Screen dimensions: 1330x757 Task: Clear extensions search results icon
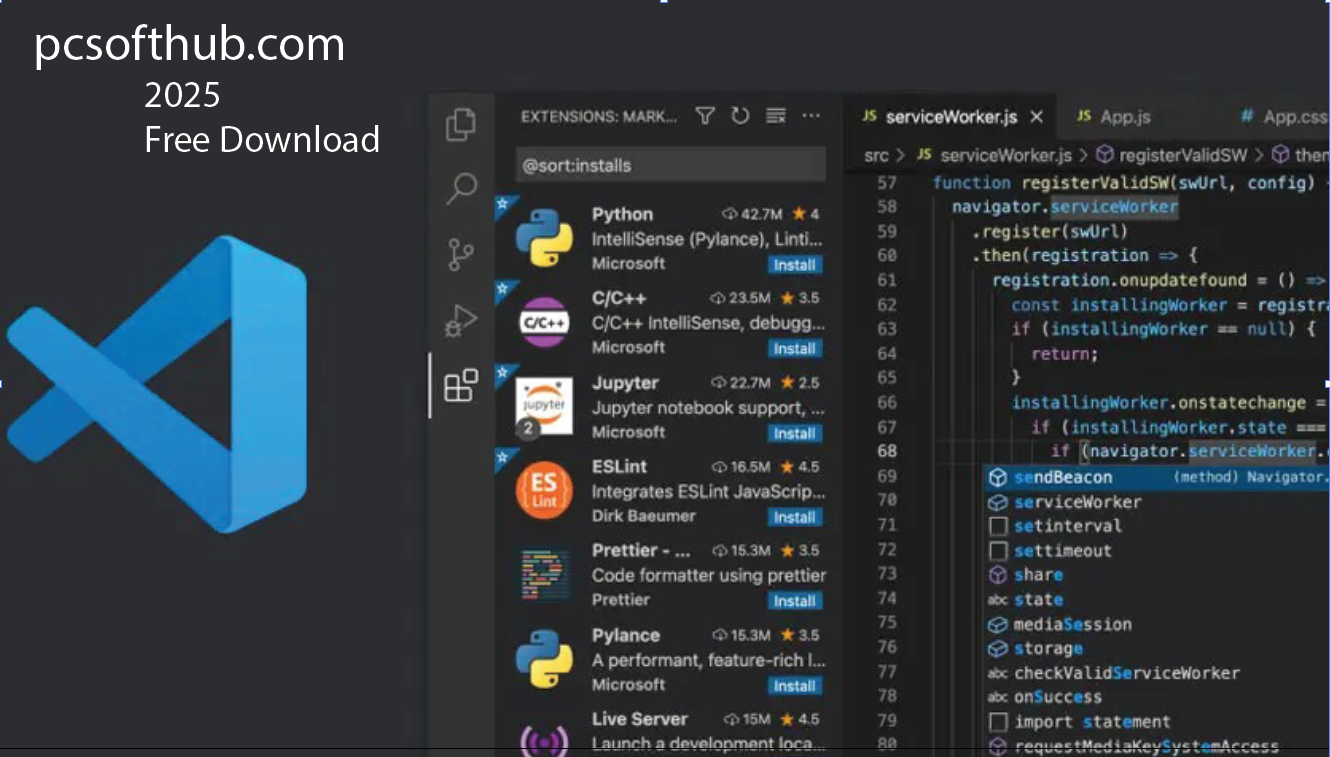[776, 116]
